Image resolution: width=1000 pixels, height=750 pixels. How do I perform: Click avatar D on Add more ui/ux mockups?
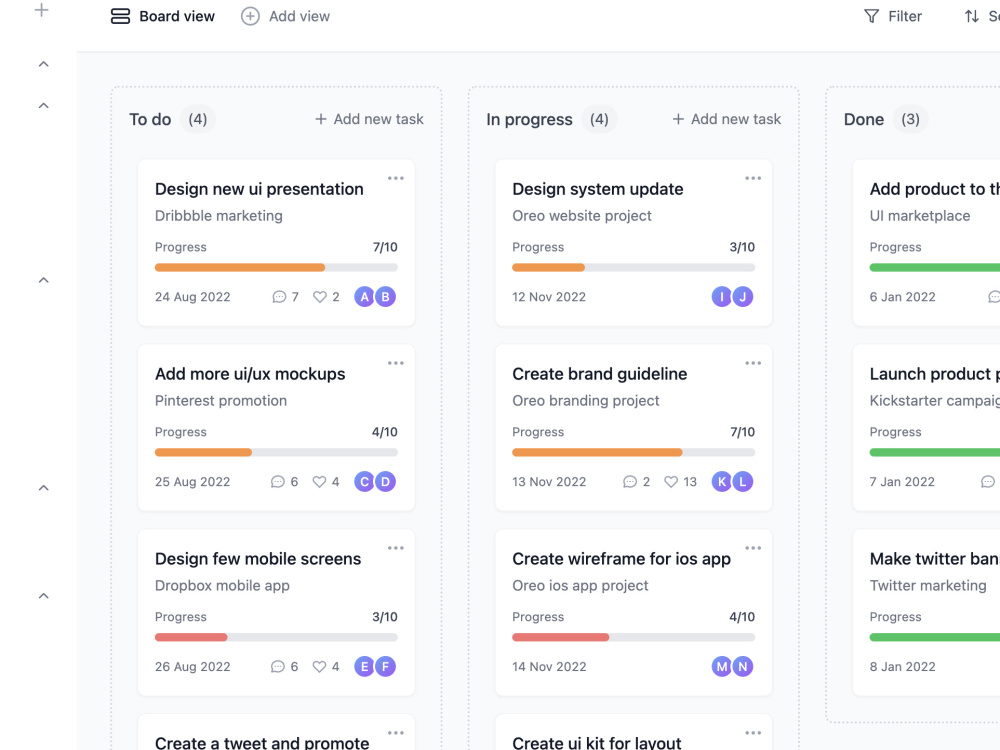pyautogui.click(x=385, y=482)
